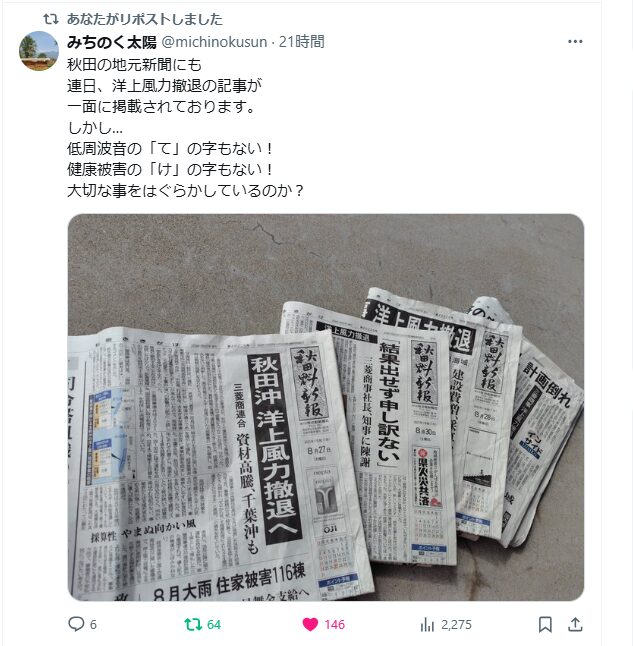Open the three-dot more options menu
633x646 pixels.
pos(575,41)
